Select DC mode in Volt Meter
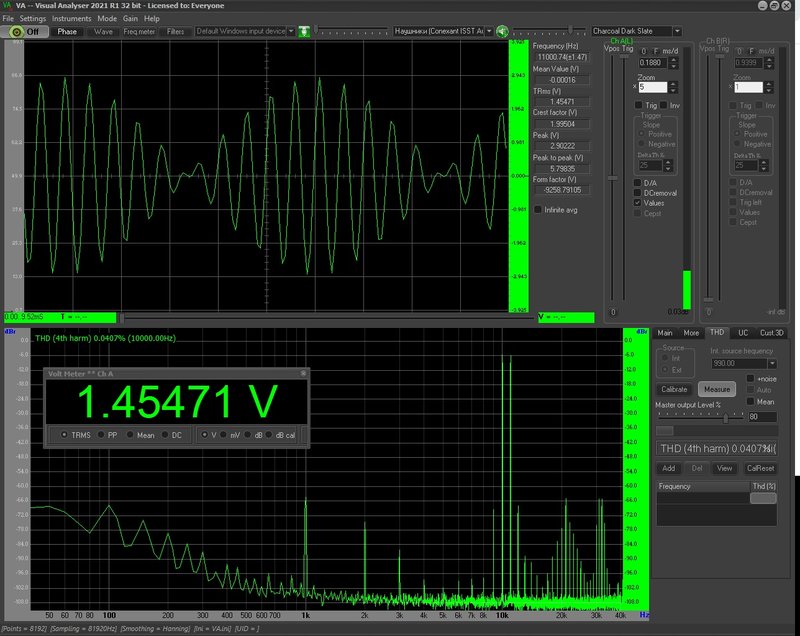The image size is (800, 636). tap(165, 435)
